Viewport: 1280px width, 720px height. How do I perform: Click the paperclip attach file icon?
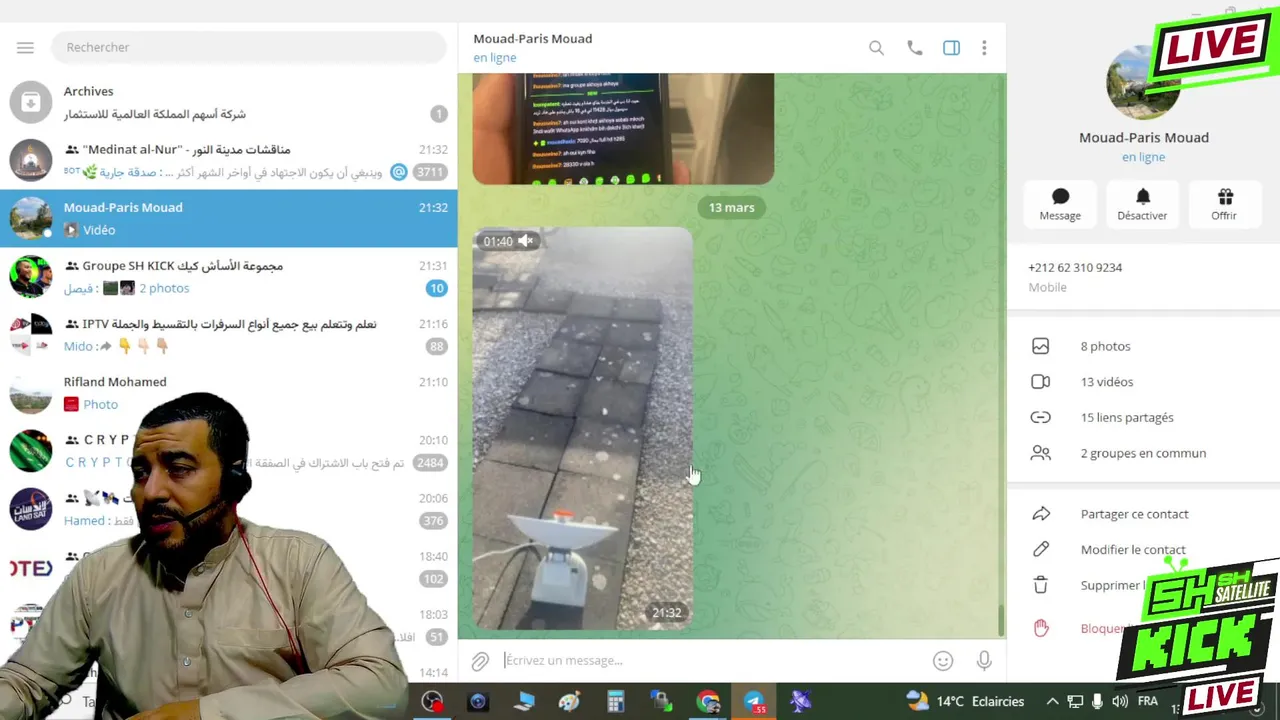tap(480, 660)
